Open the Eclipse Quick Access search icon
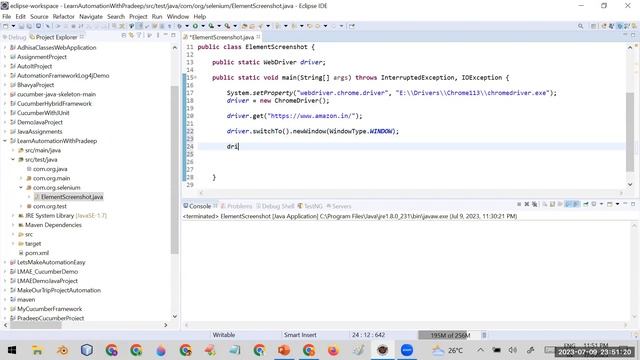This screenshot has height=360, width=640. click(x=580, y=26)
